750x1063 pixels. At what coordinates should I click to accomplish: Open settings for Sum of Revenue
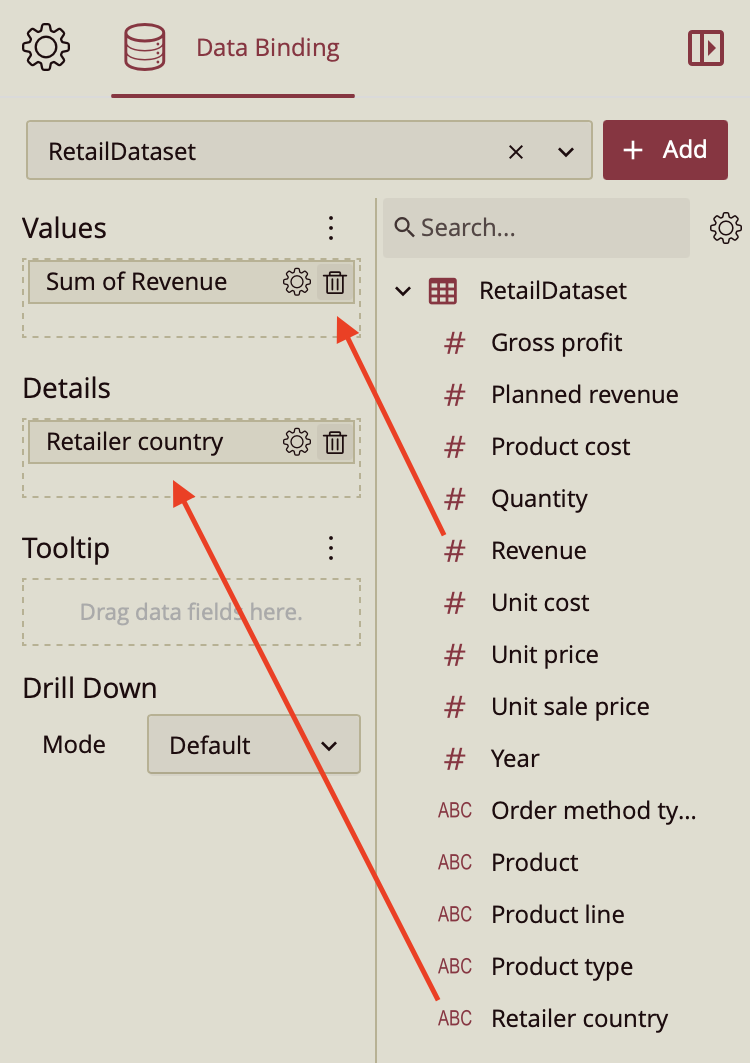(x=297, y=283)
